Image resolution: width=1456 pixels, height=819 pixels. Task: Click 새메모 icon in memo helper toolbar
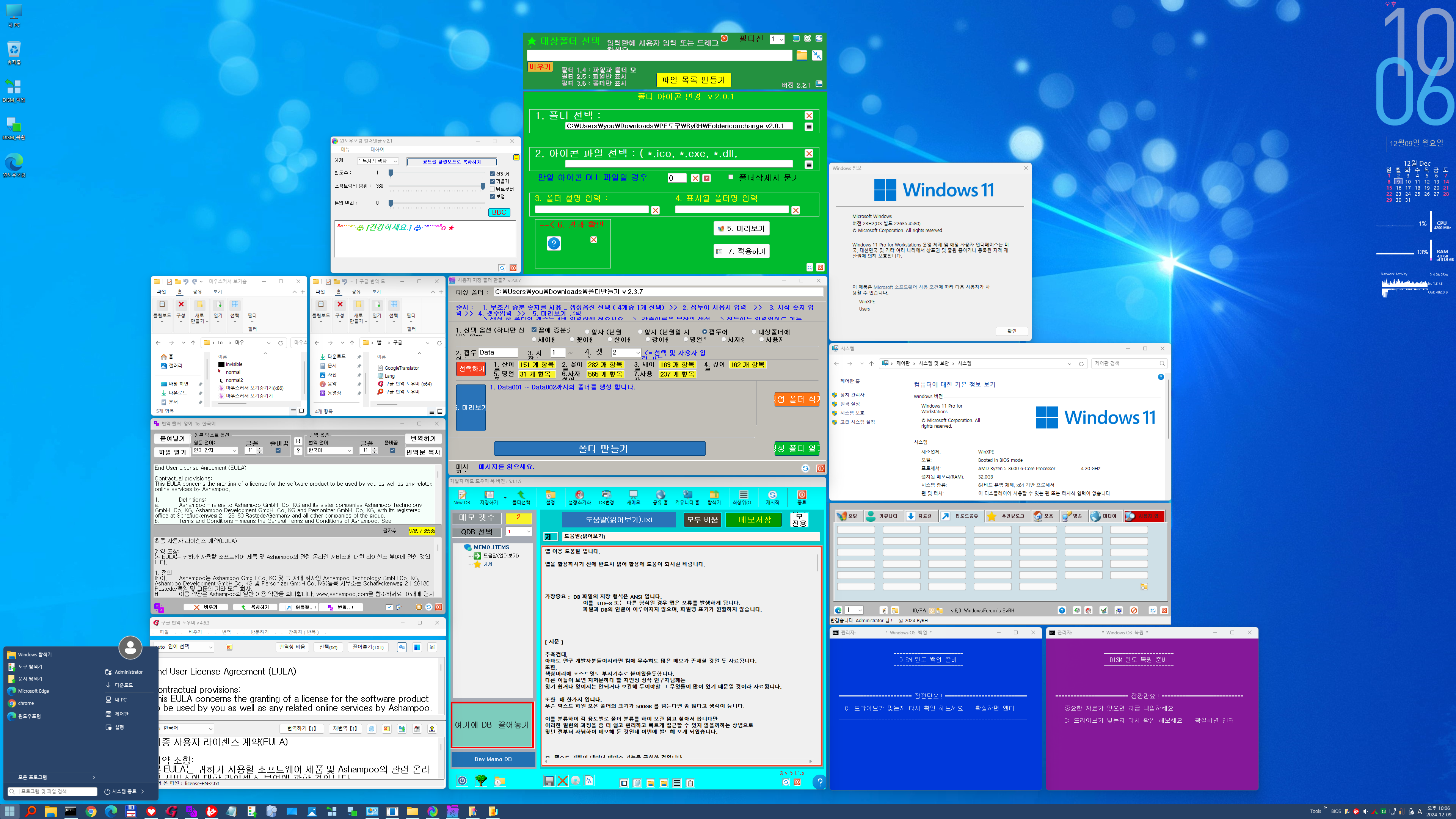[633, 497]
